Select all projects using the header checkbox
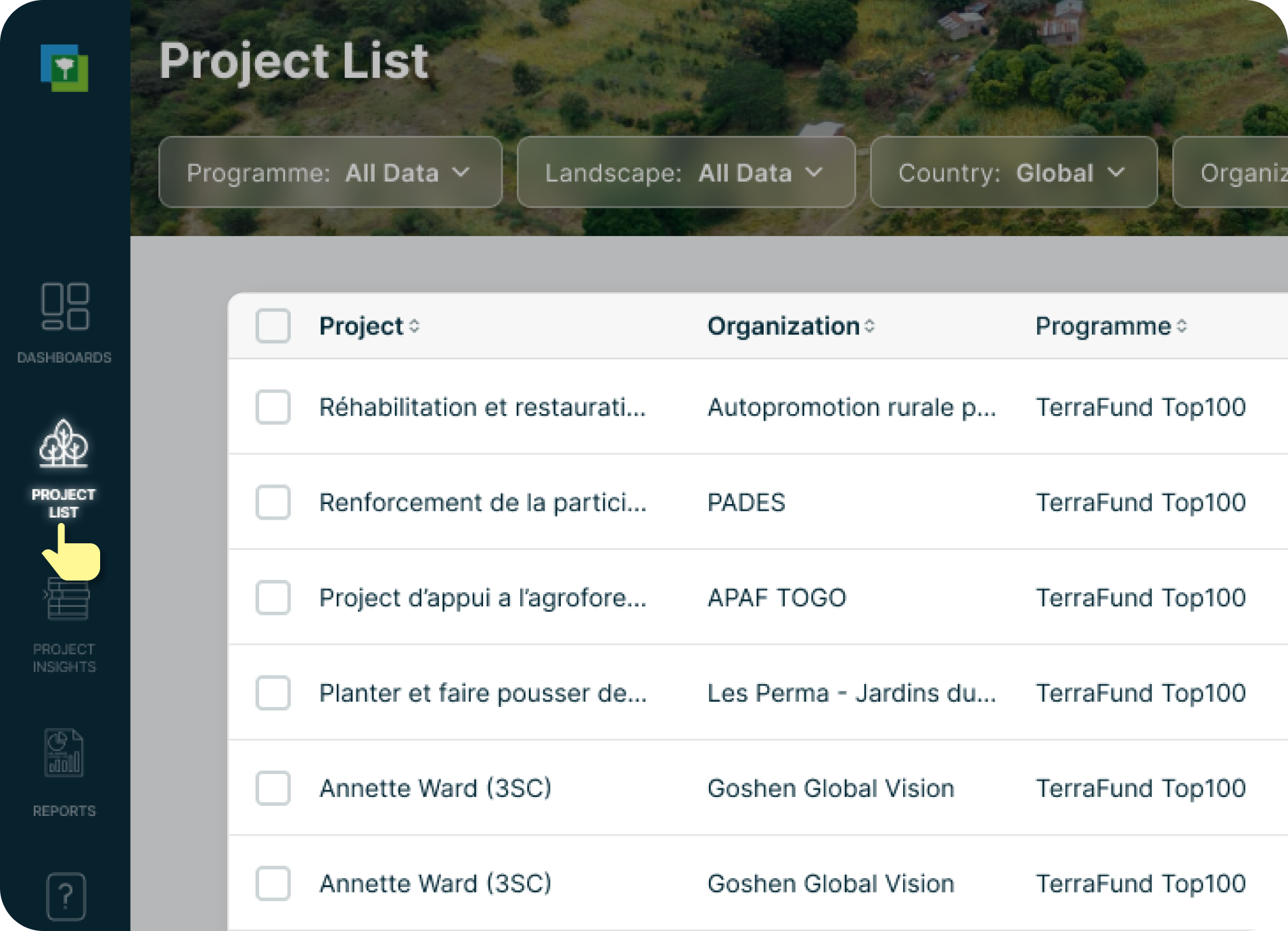This screenshot has height=931, width=1288. (273, 327)
